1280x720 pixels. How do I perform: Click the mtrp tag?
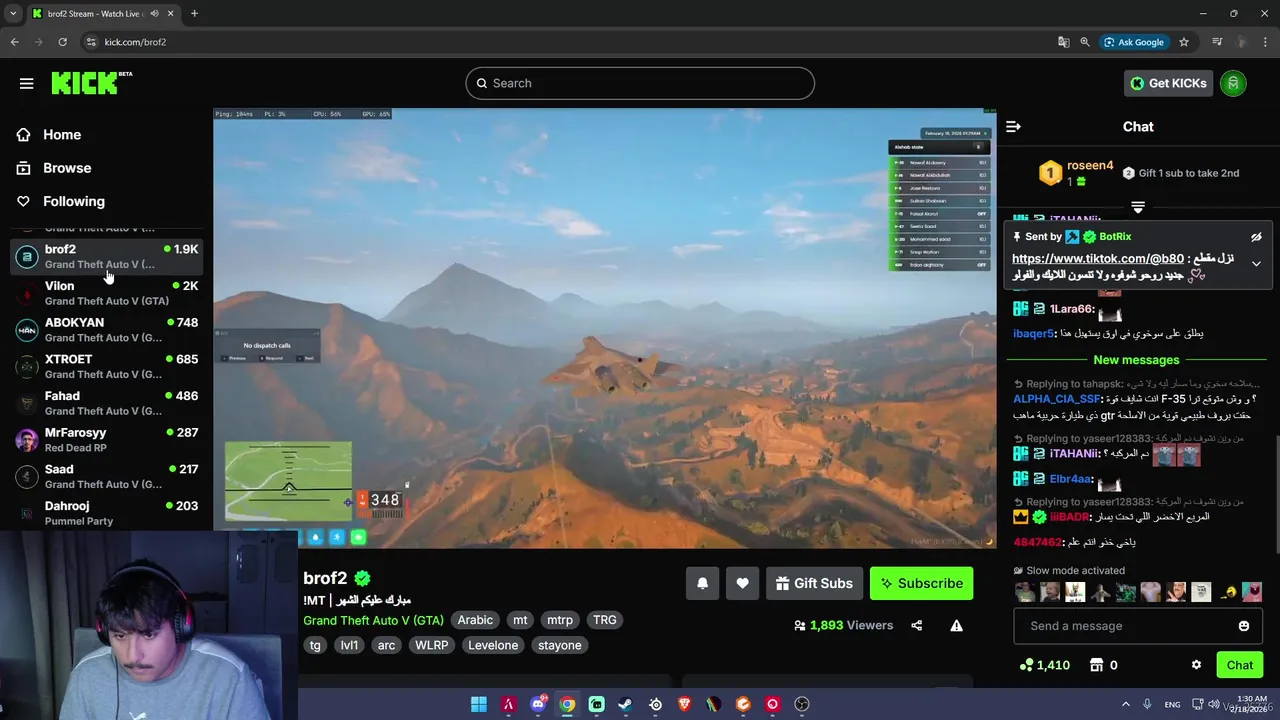point(560,620)
